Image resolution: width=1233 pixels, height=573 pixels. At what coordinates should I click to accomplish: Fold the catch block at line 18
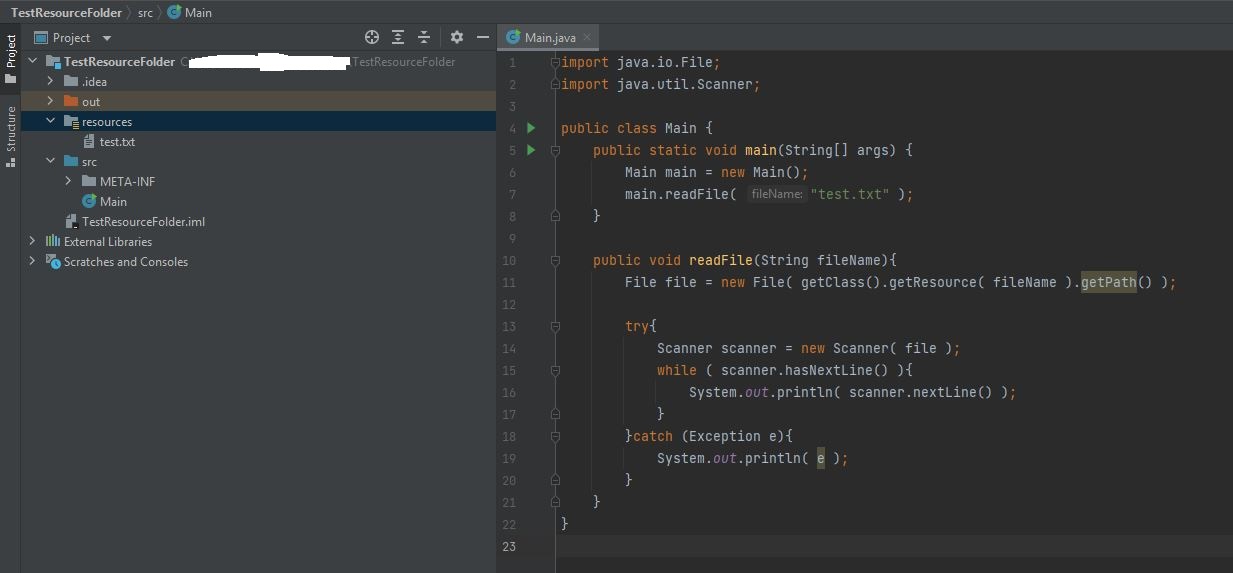555,436
